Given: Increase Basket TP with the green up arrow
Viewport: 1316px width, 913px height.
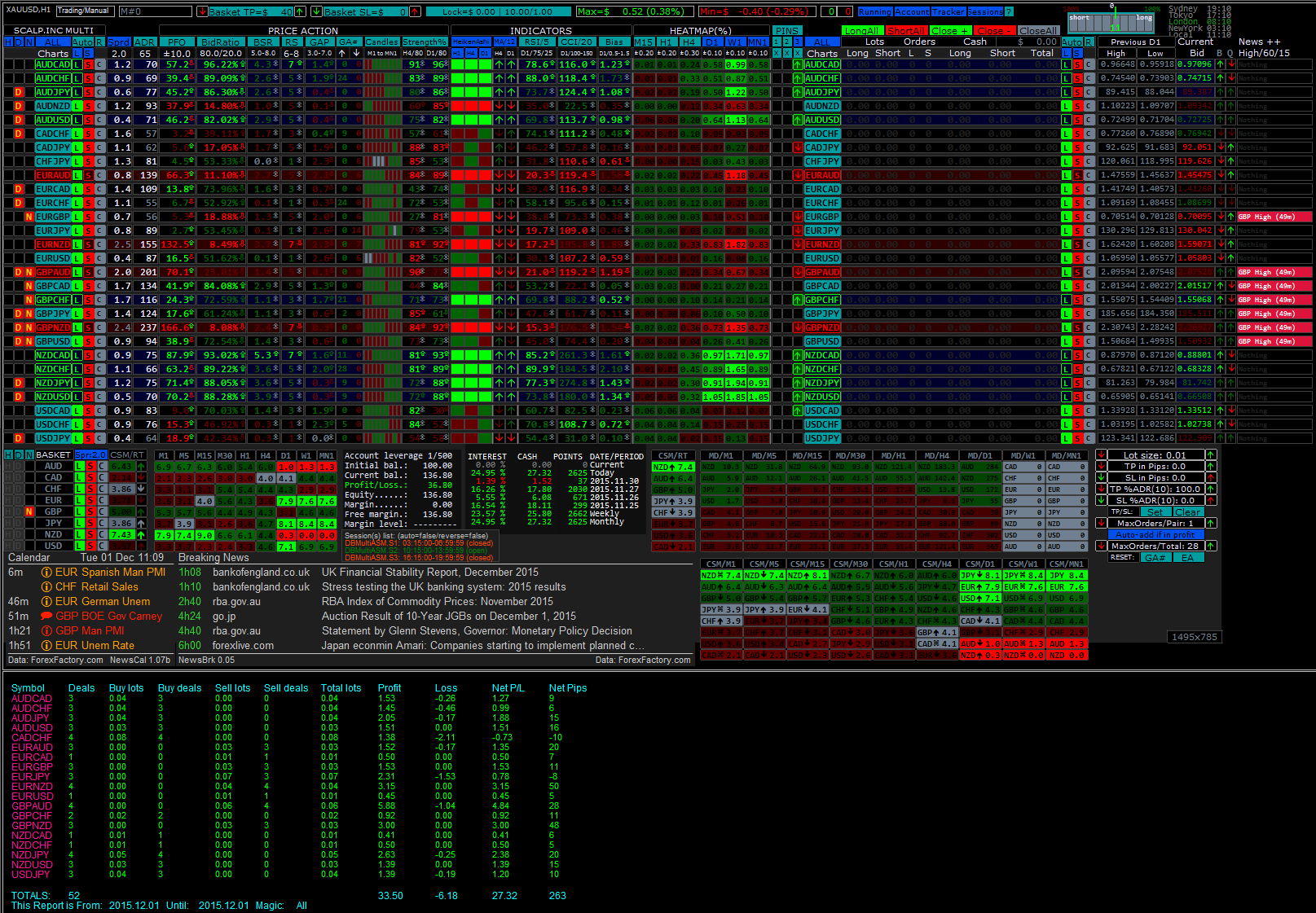Looking at the screenshot, I should pyautogui.click(x=300, y=11).
